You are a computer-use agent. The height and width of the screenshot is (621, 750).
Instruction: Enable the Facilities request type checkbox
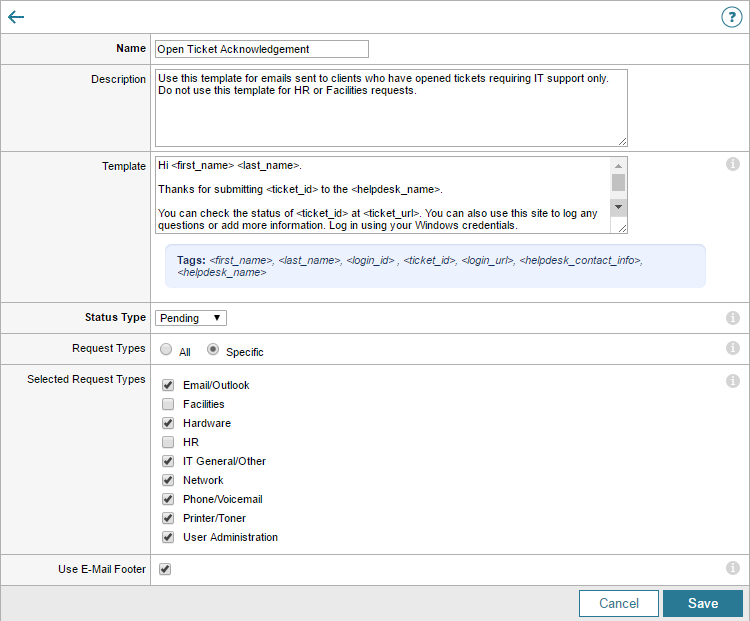pyautogui.click(x=168, y=404)
